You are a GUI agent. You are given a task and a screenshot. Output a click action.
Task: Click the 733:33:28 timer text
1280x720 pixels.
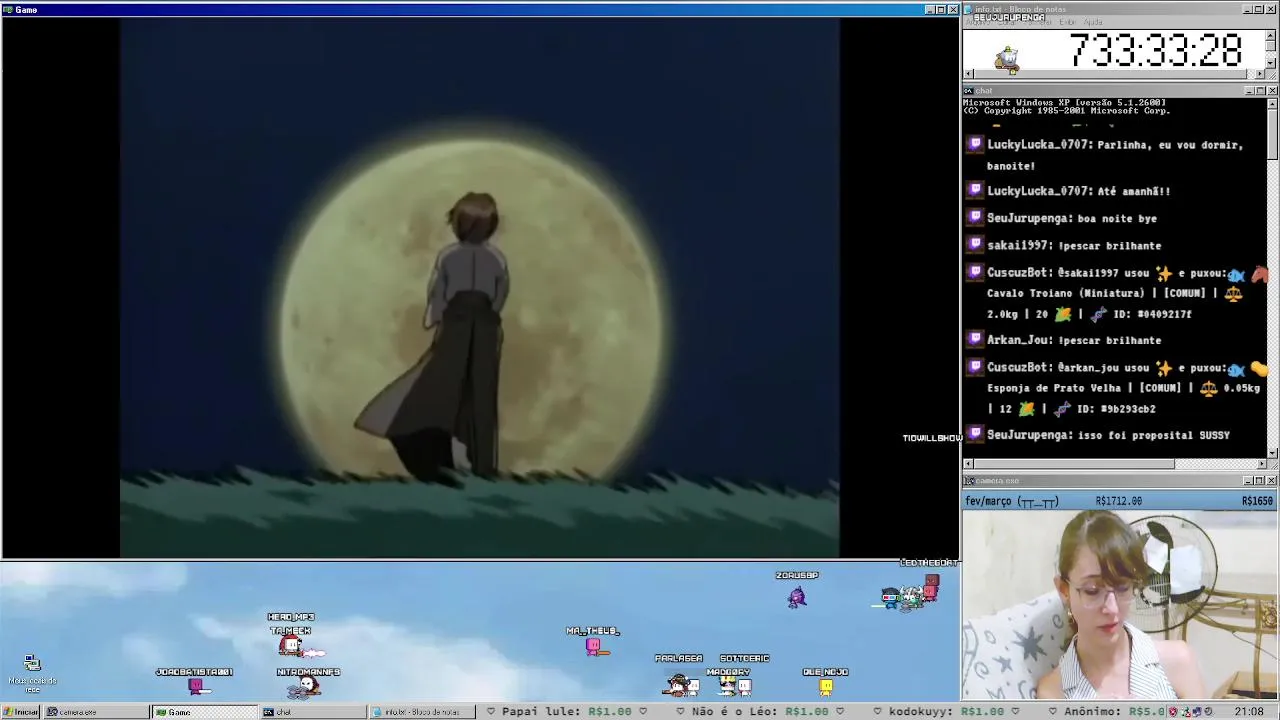(x=1155, y=50)
